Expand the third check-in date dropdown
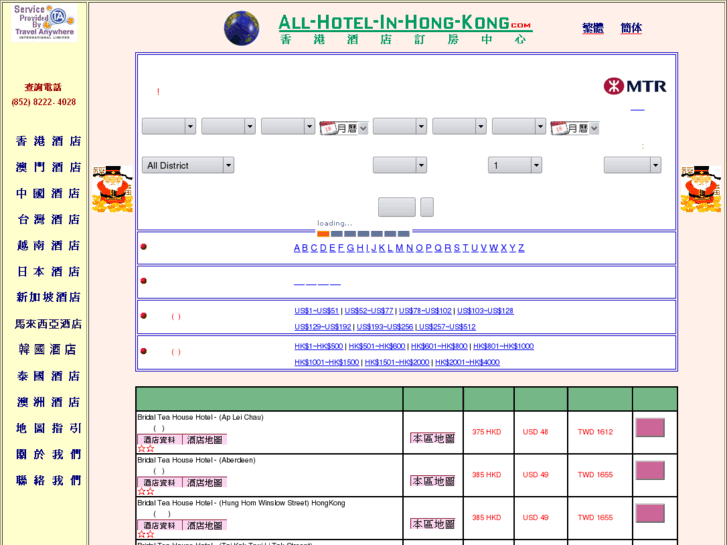 pyautogui.click(x=288, y=126)
